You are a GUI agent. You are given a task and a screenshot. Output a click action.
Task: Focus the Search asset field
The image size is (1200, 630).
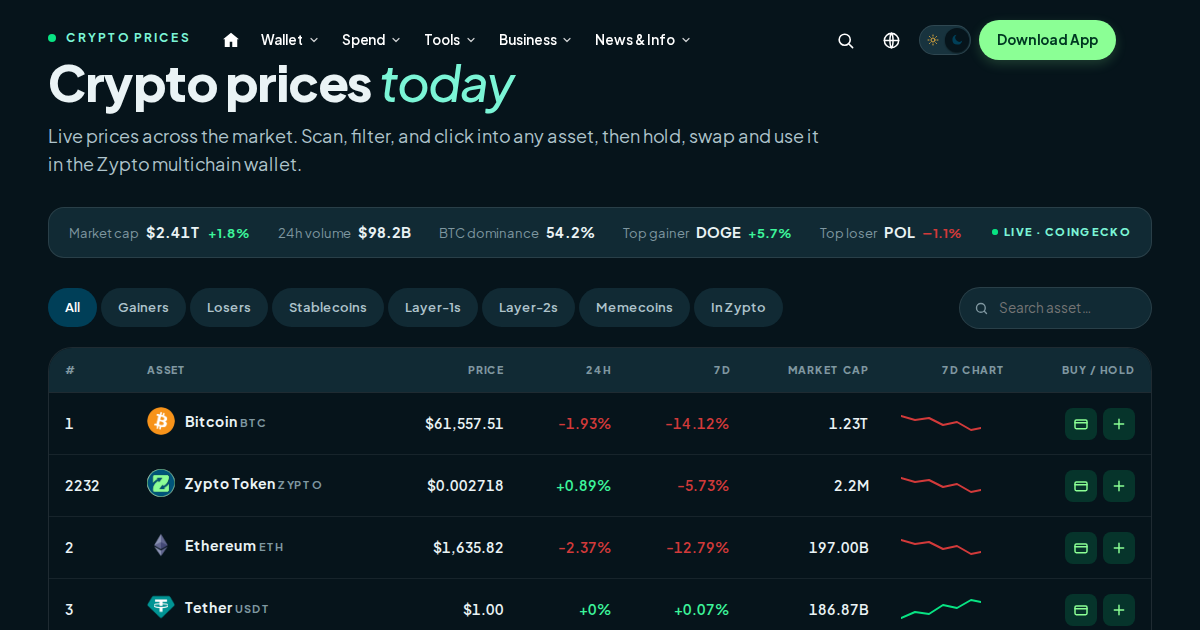1055,308
